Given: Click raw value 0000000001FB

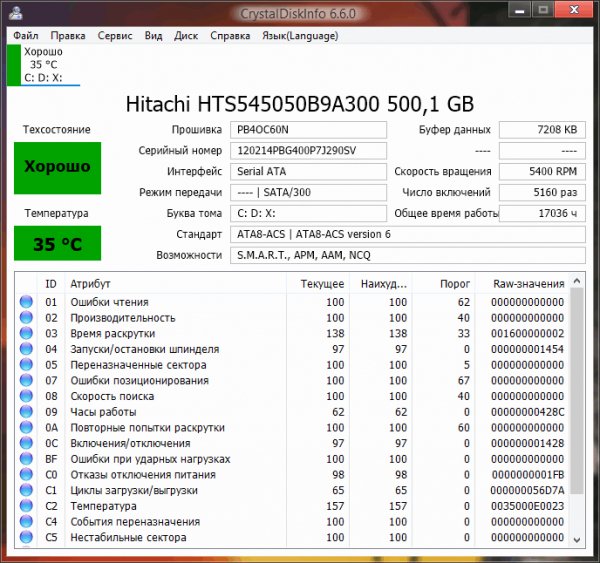Looking at the screenshot, I should pyautogui.click(x=528, y=475).
